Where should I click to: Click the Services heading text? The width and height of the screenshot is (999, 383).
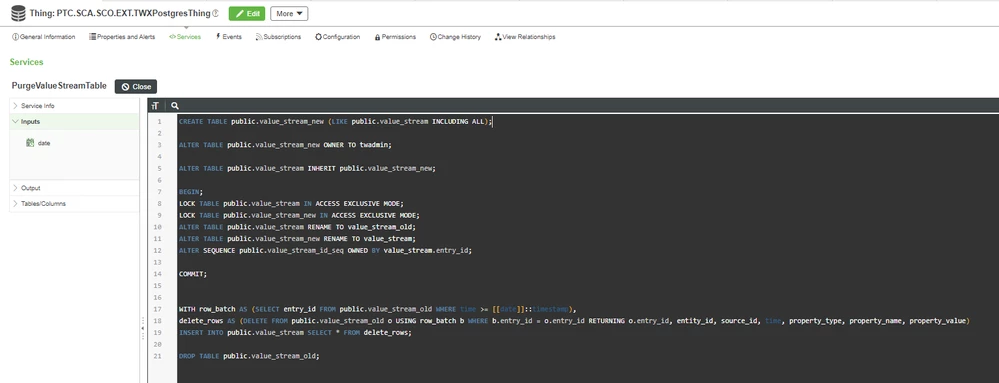point(26,62)
